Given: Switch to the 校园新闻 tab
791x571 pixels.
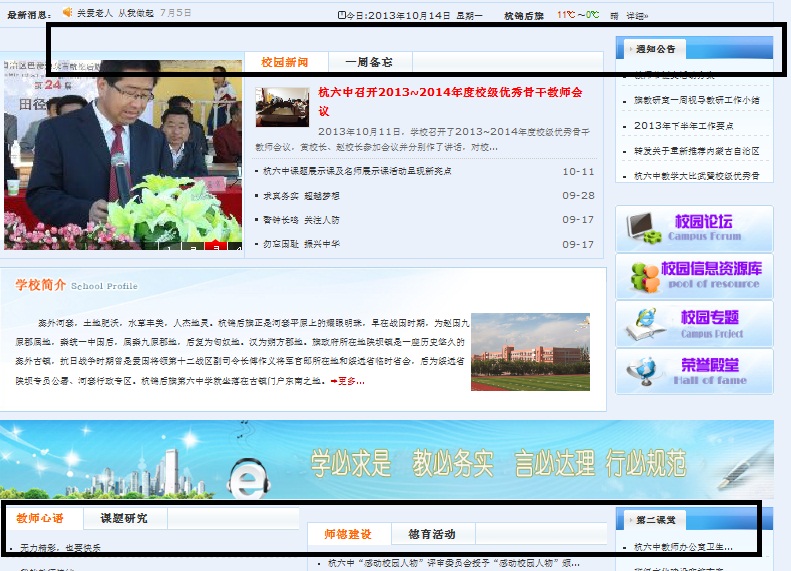Looking at the screenshot, I should (x=286, y=62).
